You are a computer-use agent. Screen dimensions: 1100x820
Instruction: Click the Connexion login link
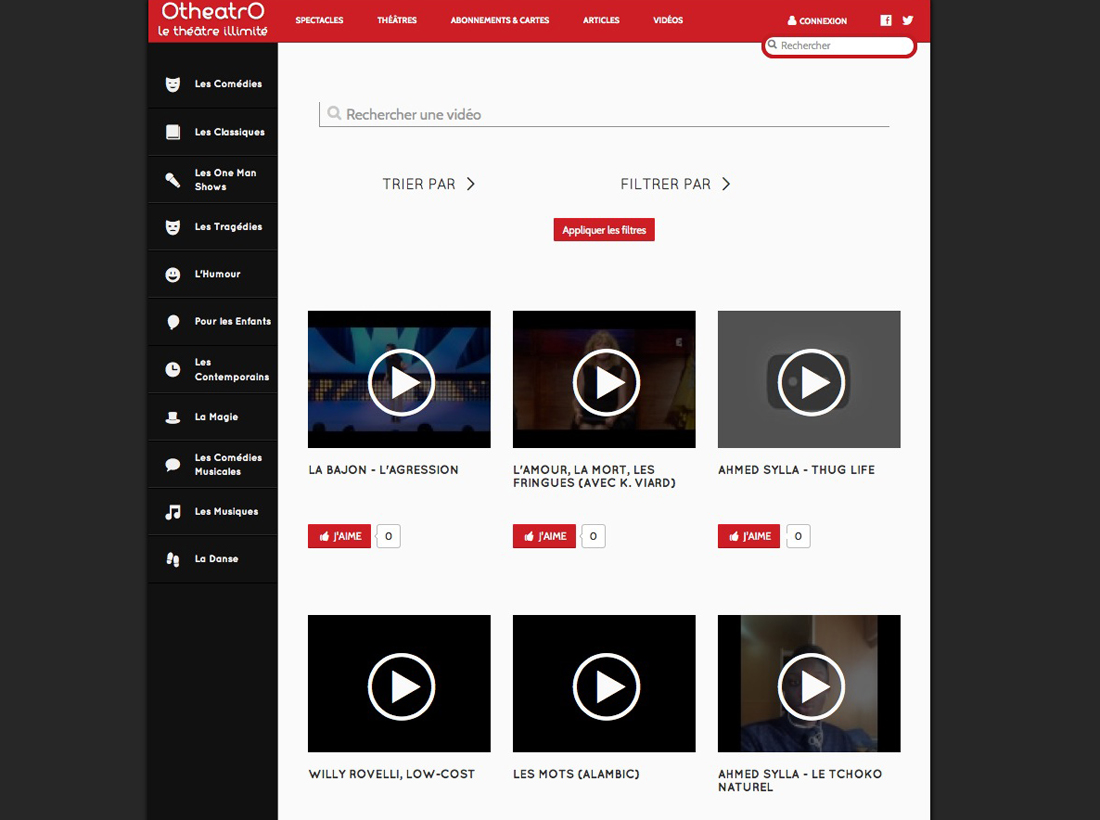click(x=817, y=21)
